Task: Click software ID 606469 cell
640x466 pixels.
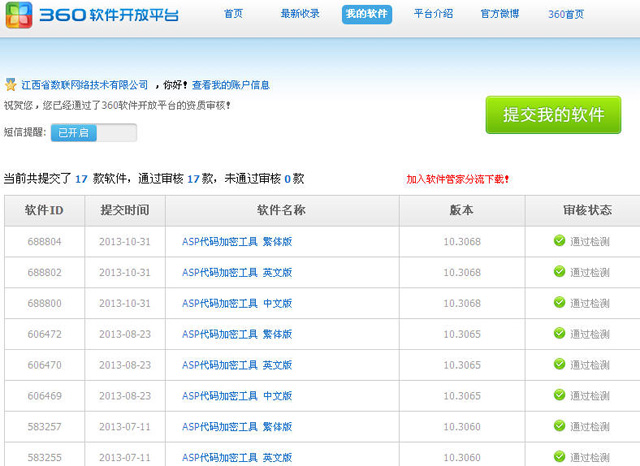Action: (x=44, y=396)
